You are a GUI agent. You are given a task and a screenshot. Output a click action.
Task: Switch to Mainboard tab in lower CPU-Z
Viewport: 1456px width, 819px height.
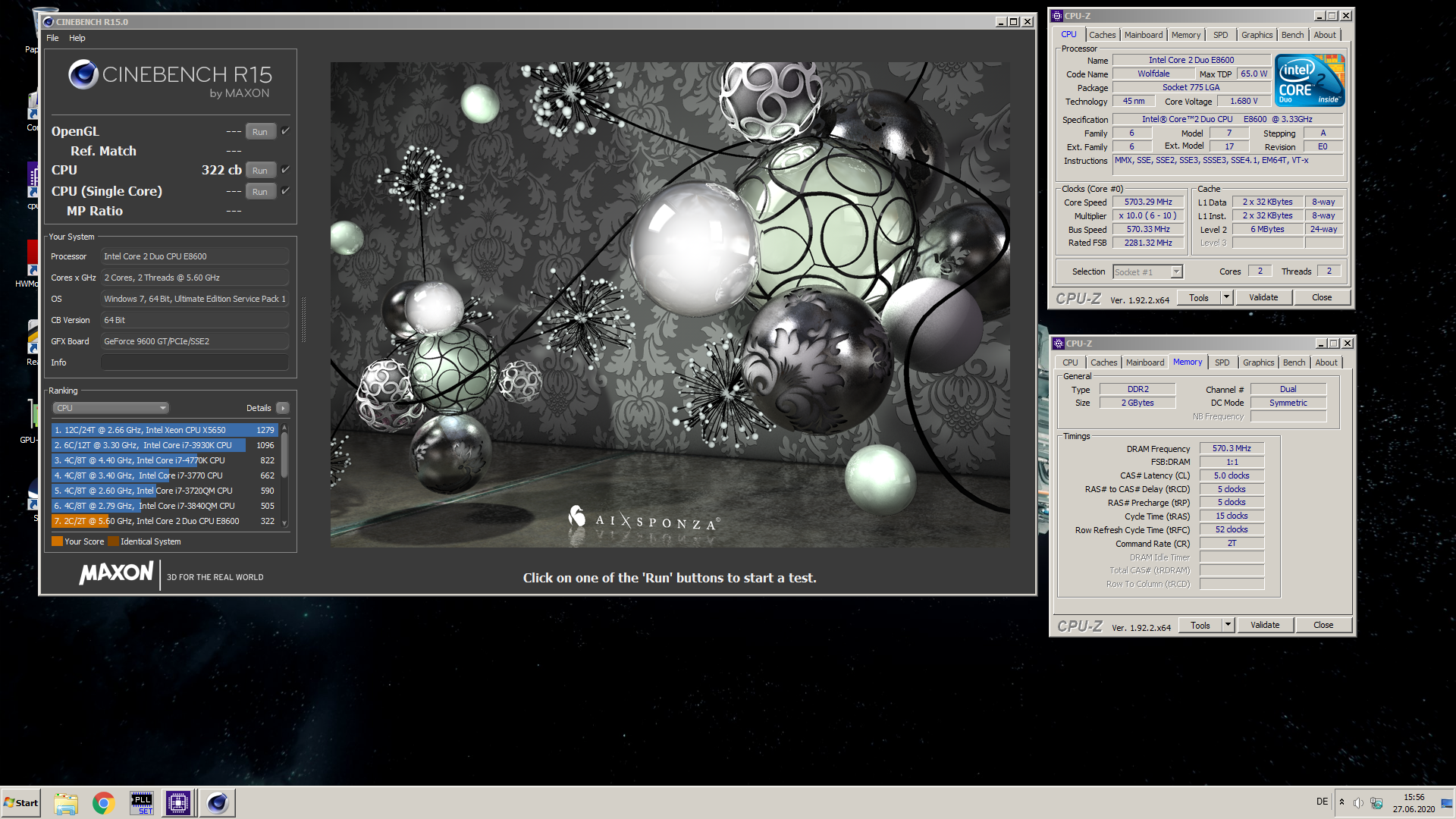(1145, 362)
